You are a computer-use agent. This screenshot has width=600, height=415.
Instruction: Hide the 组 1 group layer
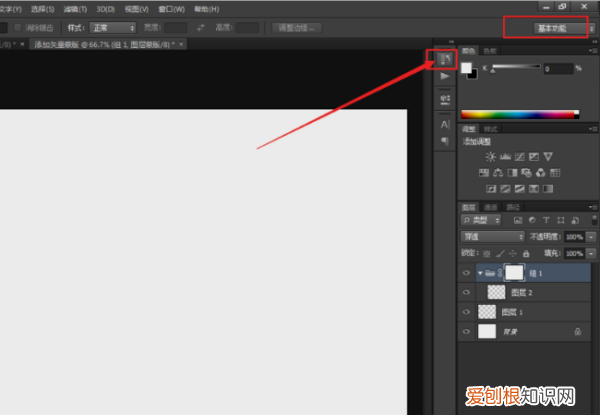click(467, 272)
